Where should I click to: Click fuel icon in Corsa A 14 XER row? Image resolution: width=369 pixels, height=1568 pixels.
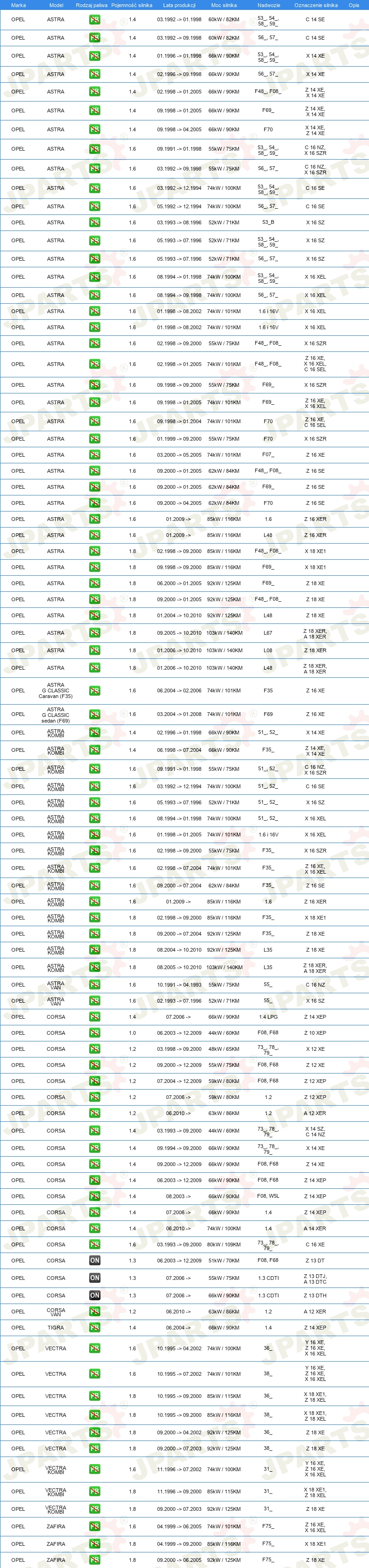[95, 1228]
